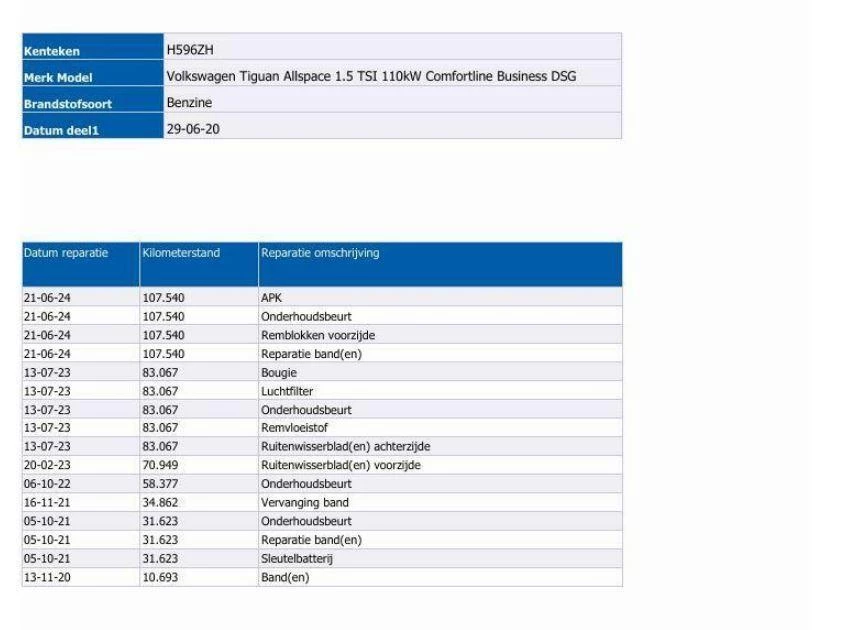The width and height of the screenshot is (841, 630).
Task: Select 'Onderhoudsbeurt' in the 31.623 km row
Action: [306, 522]
